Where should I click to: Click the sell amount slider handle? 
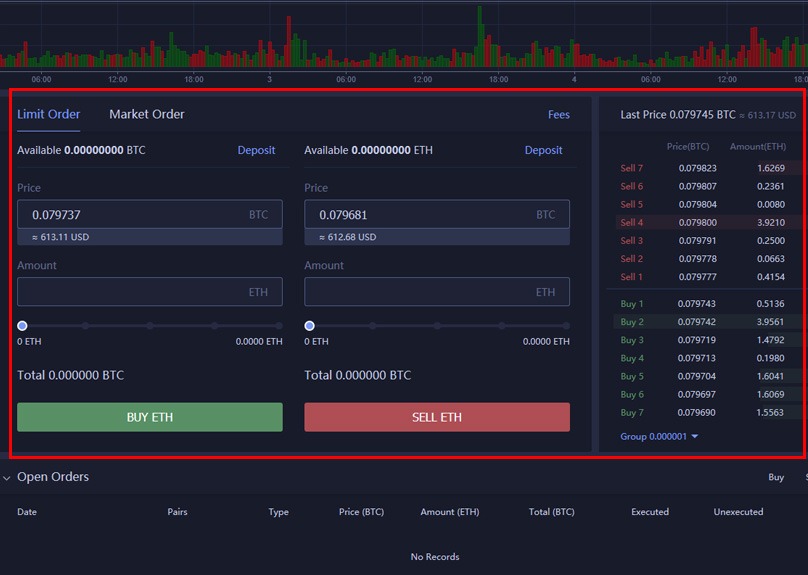click(x=309, y=326)
